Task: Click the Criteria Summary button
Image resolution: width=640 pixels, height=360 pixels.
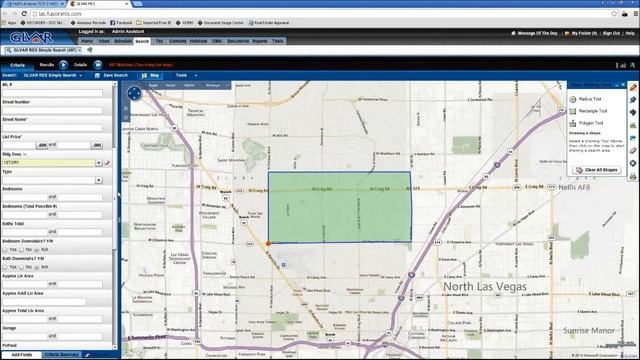Action: pyautogui.click(x=62, y=355)
